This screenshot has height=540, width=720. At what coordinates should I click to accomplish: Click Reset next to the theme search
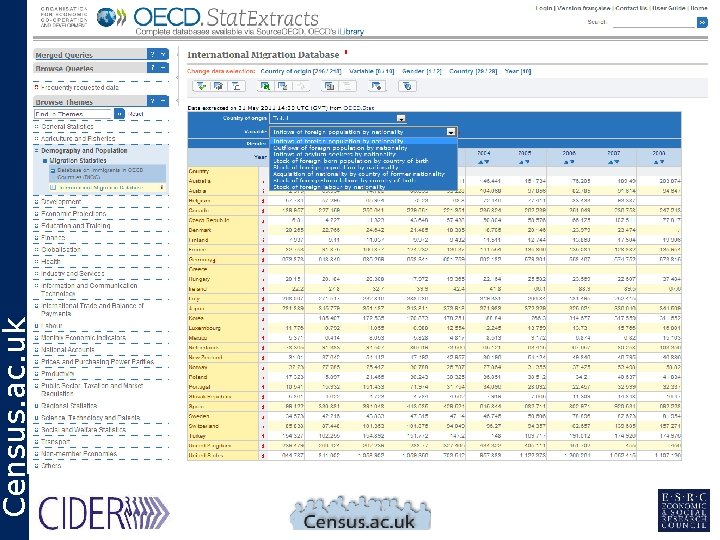(x=136, y=113)
